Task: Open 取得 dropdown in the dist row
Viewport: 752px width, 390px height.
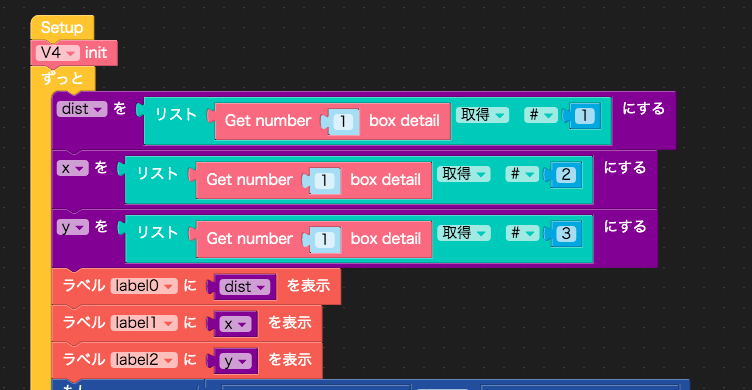Action: click(482, 115)
